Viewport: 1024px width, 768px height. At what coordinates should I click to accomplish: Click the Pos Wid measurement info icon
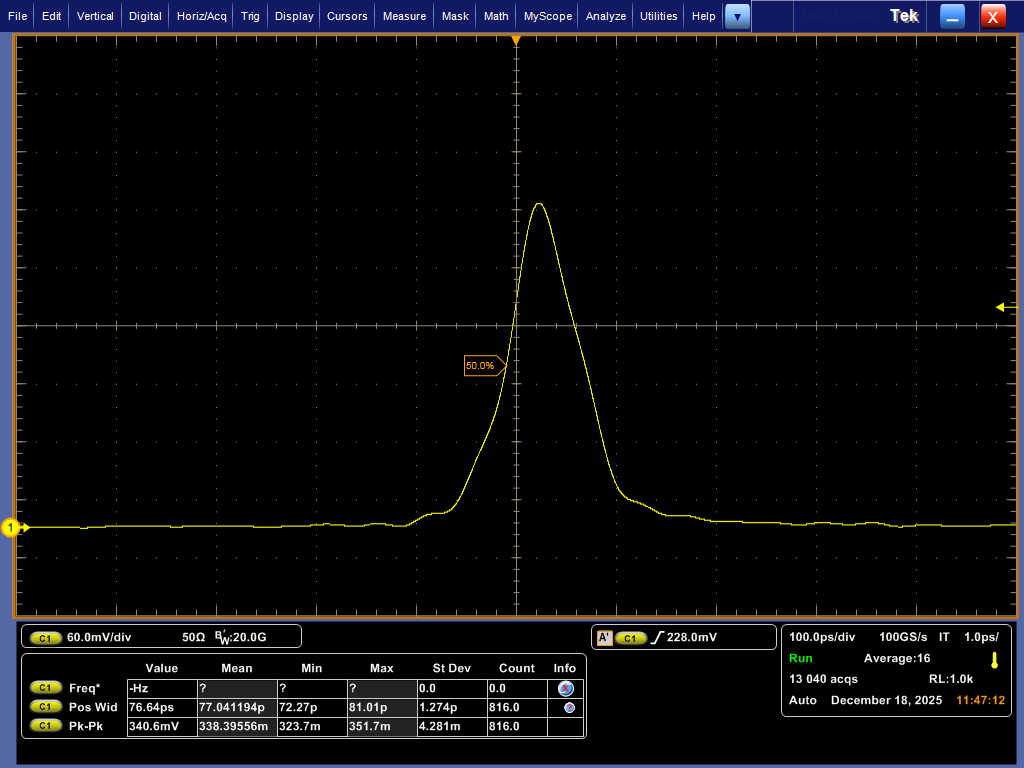[568, 707]
